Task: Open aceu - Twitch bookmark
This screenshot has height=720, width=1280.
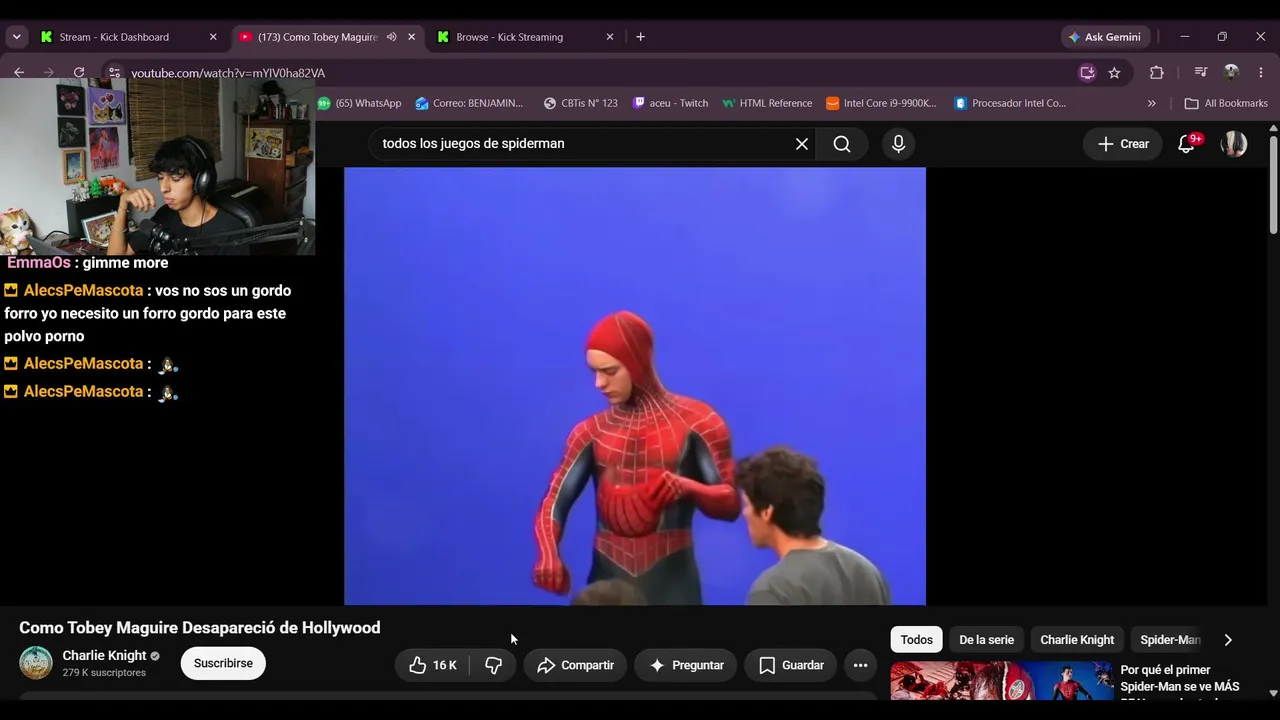Action: tap(670, 103)
